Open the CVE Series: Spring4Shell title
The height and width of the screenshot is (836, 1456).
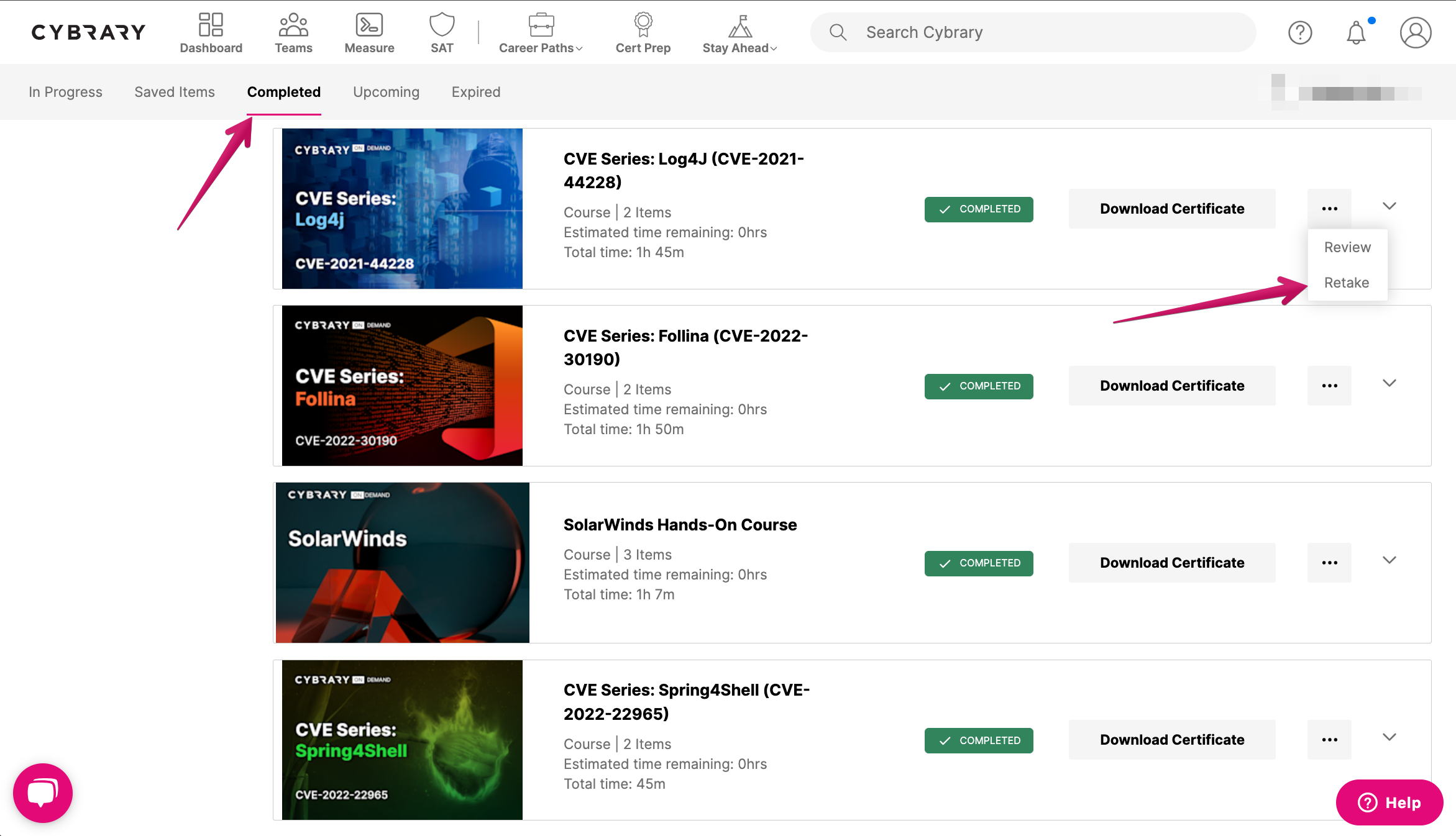click(x=687, y=702)
